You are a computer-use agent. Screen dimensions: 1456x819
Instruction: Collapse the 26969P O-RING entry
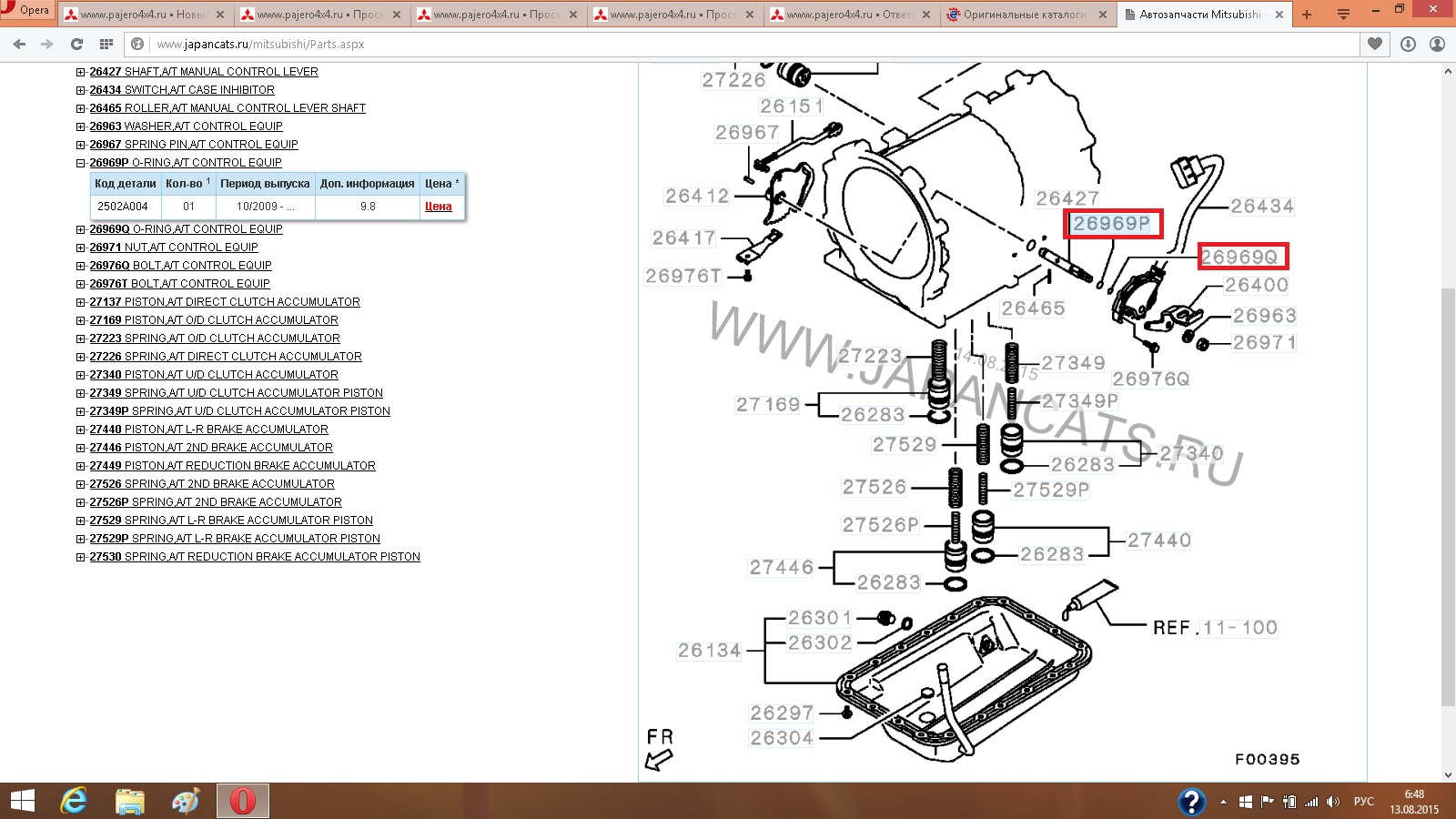tap(81, 163)
